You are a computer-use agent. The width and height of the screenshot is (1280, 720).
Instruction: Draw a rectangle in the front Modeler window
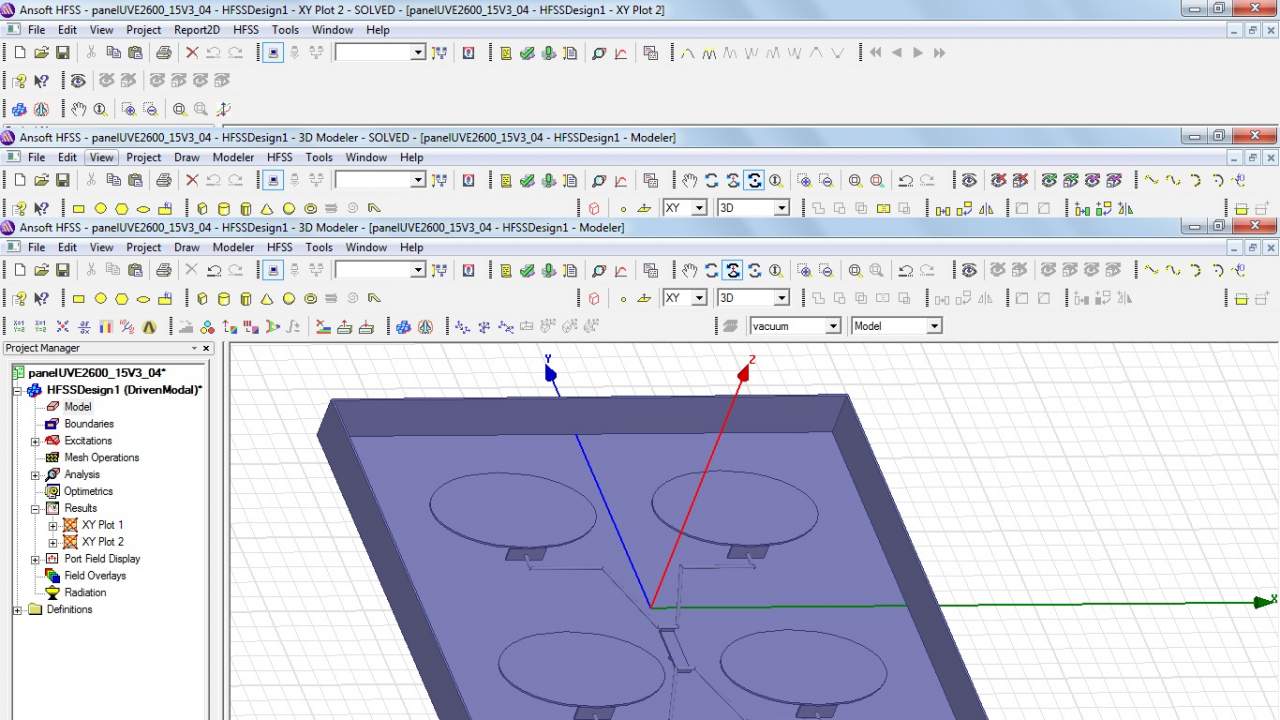78,298
